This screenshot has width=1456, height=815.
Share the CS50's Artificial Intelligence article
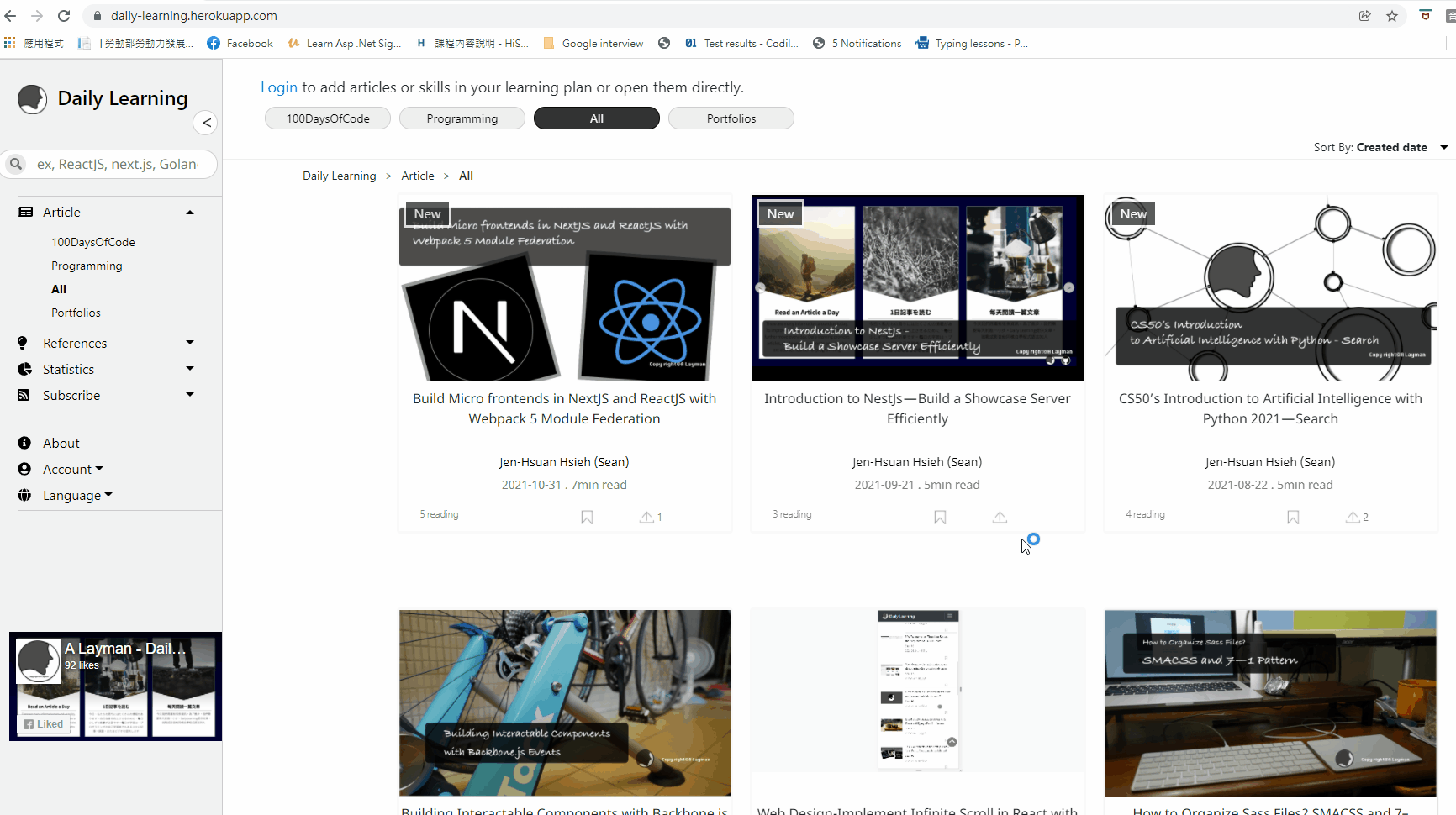click(x=1353, y=517)
